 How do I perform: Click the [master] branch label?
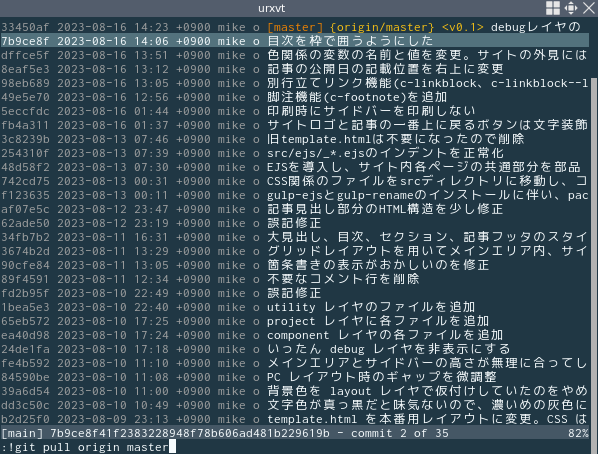coord(295,27)
